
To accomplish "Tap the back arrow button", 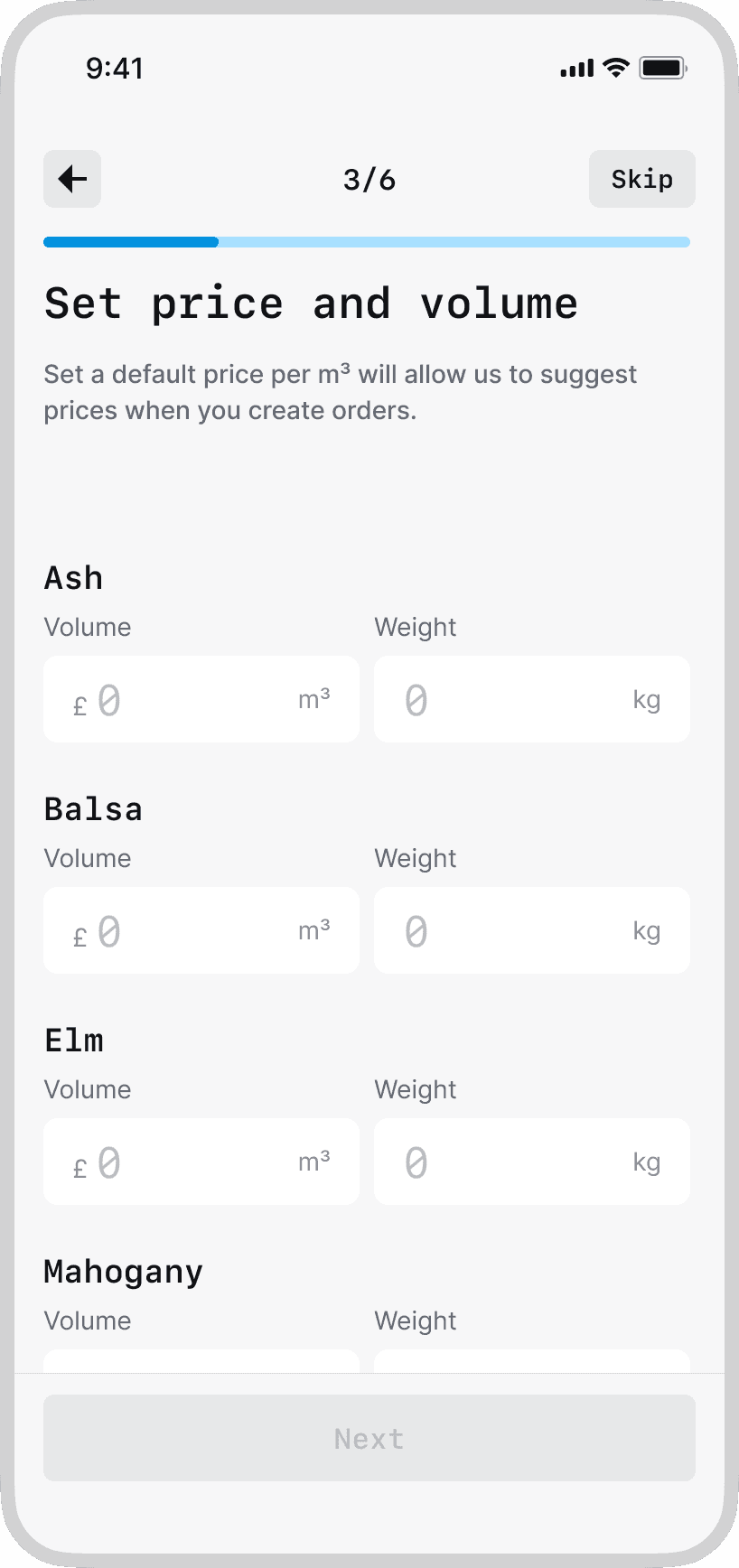I will (72, 179).
